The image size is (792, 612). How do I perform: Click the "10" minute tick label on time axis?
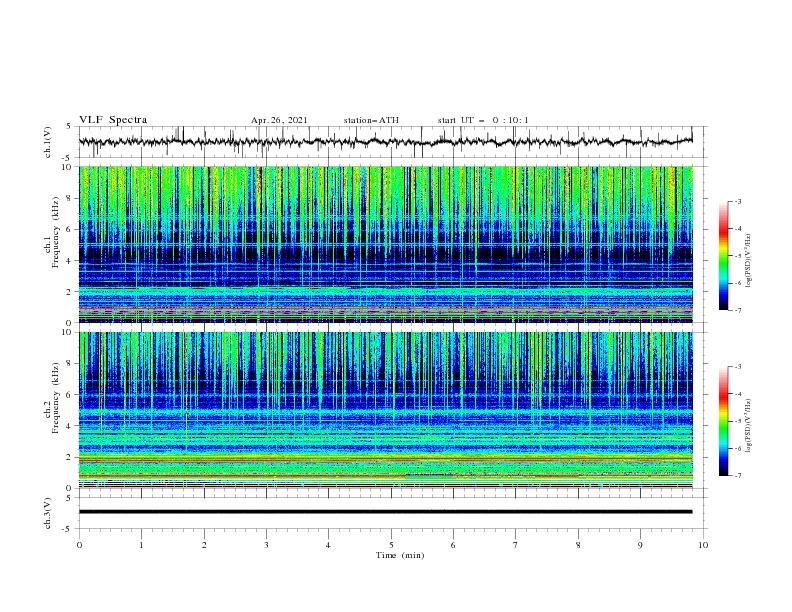click(703, 545)
